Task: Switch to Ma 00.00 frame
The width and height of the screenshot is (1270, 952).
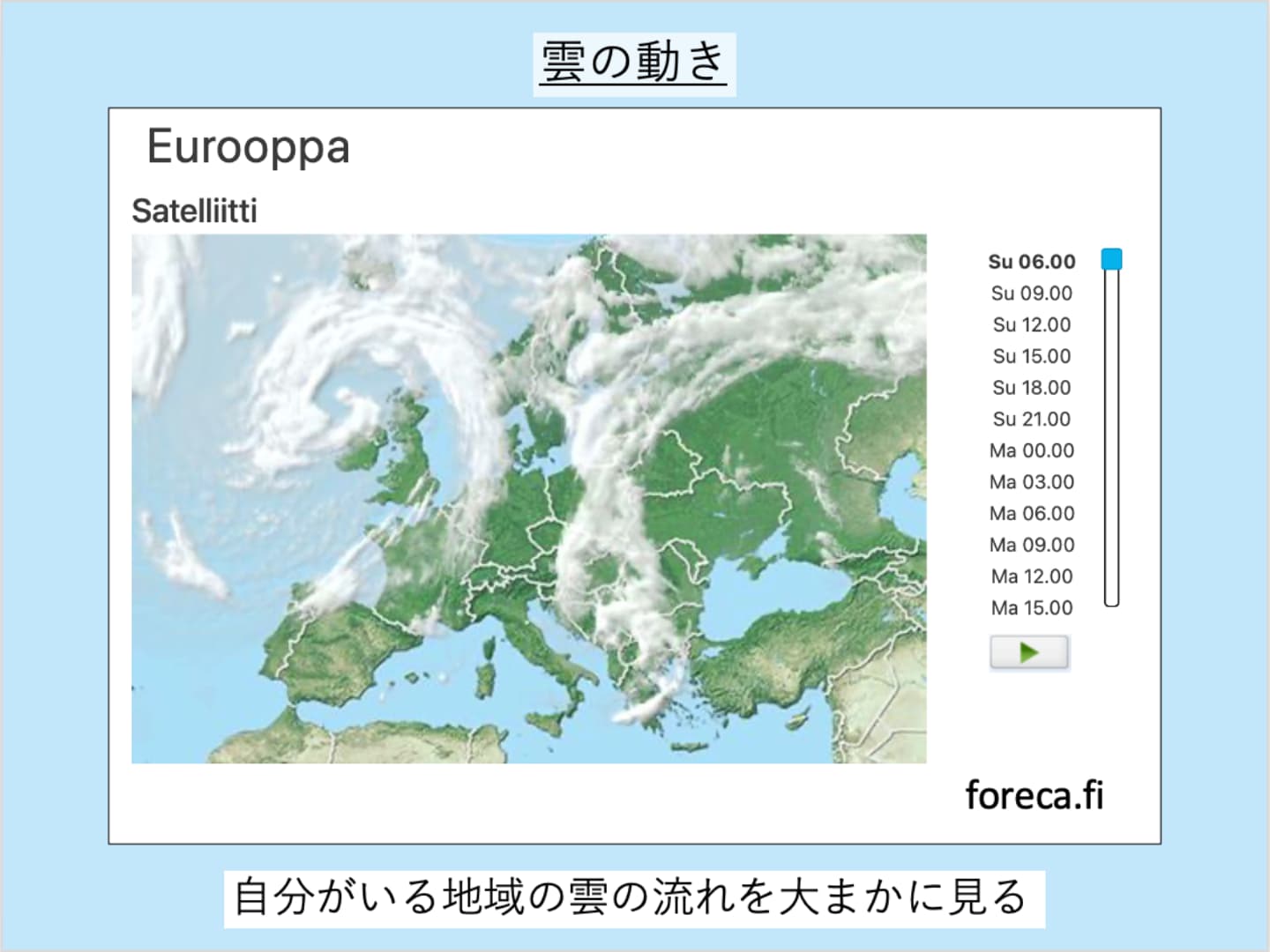Action: point(1031,451)
